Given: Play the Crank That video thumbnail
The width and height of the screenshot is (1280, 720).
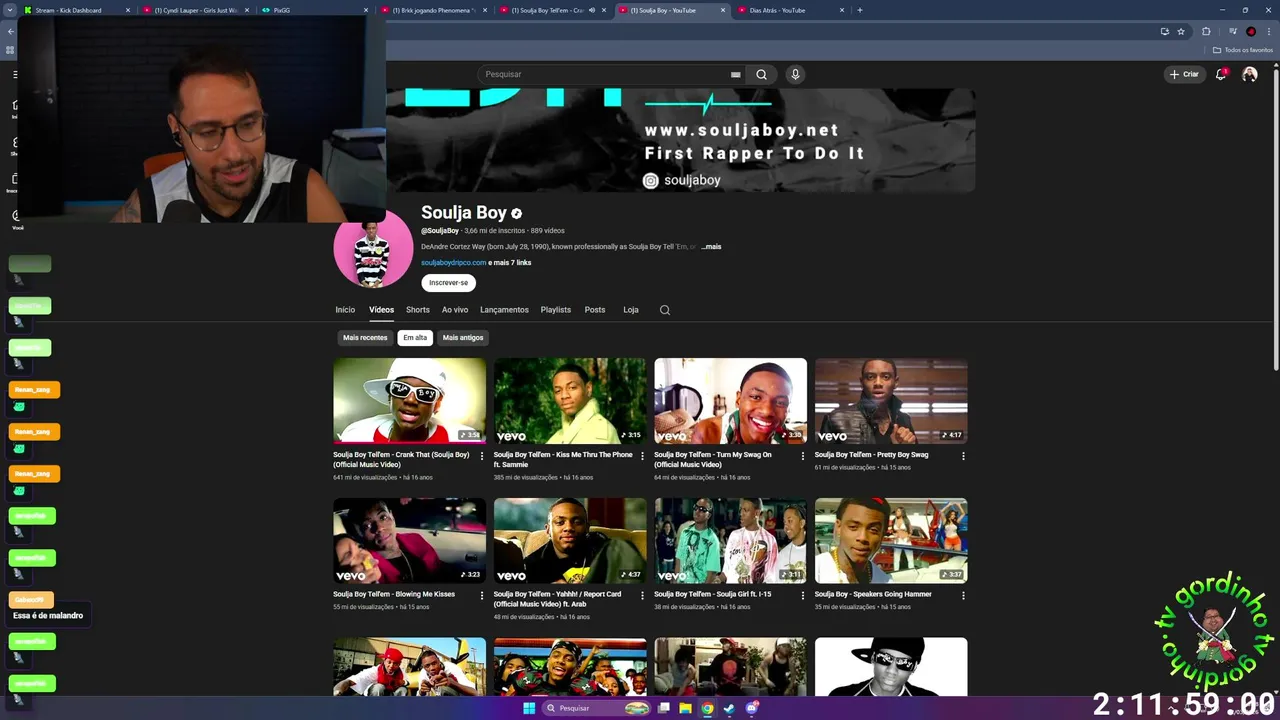Looking at the screenshot, I should coord(410,401).
